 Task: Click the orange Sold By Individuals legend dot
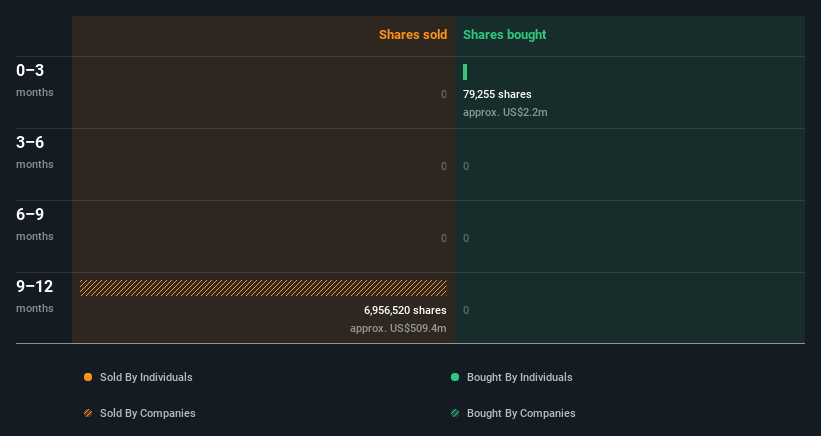88,377
